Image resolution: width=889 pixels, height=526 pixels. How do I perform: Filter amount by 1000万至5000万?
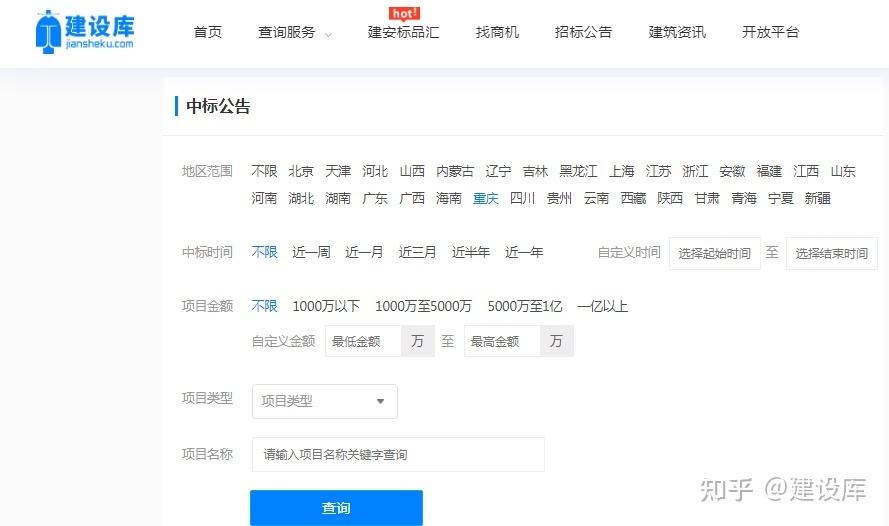424,307
